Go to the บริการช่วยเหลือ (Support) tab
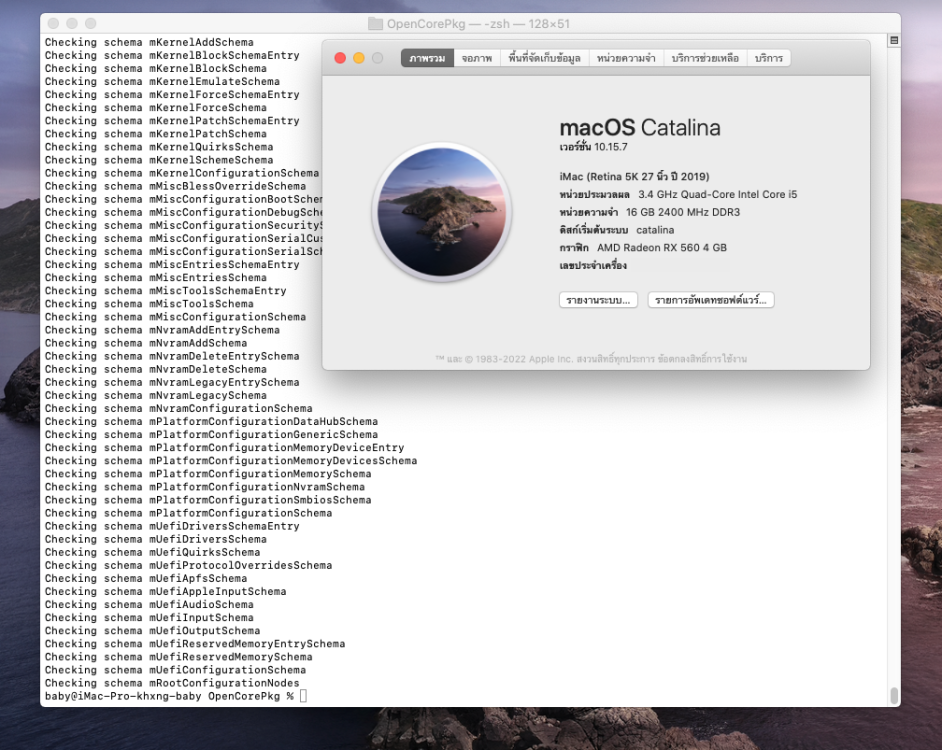This screenshot has width=942, height=750. [705, 58]
